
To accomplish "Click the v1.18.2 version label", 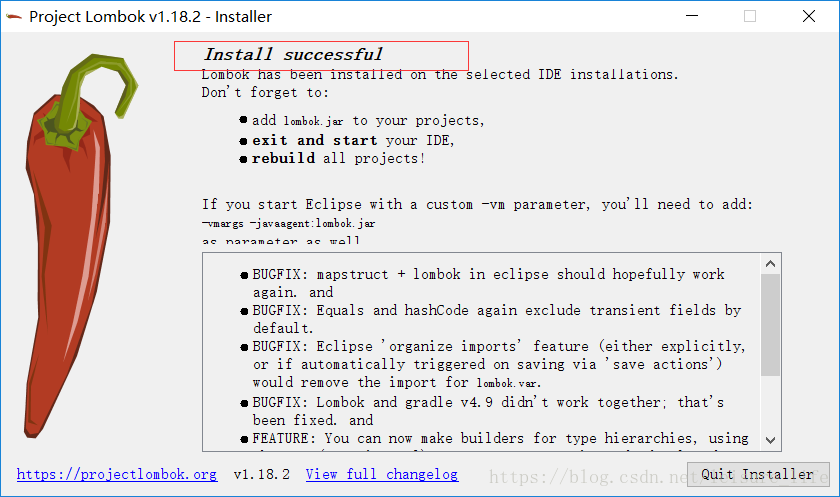I will 261,475.
